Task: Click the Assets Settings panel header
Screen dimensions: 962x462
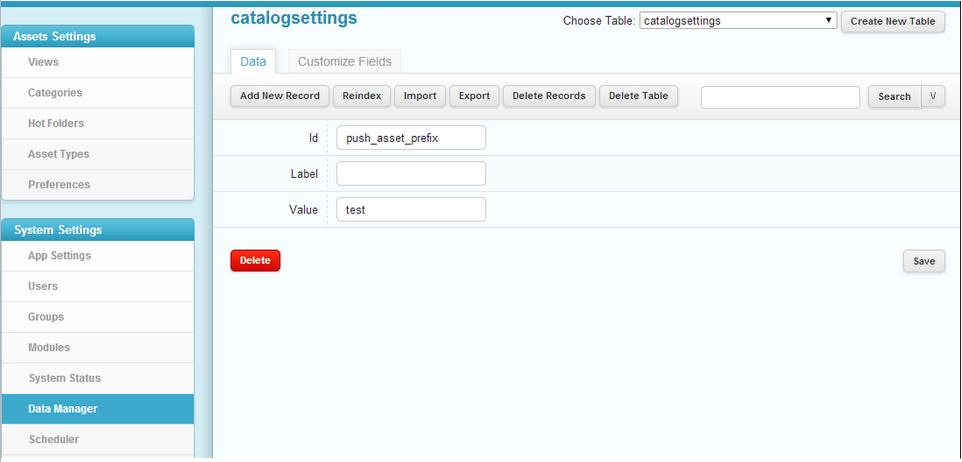Action: pos(98,36)
